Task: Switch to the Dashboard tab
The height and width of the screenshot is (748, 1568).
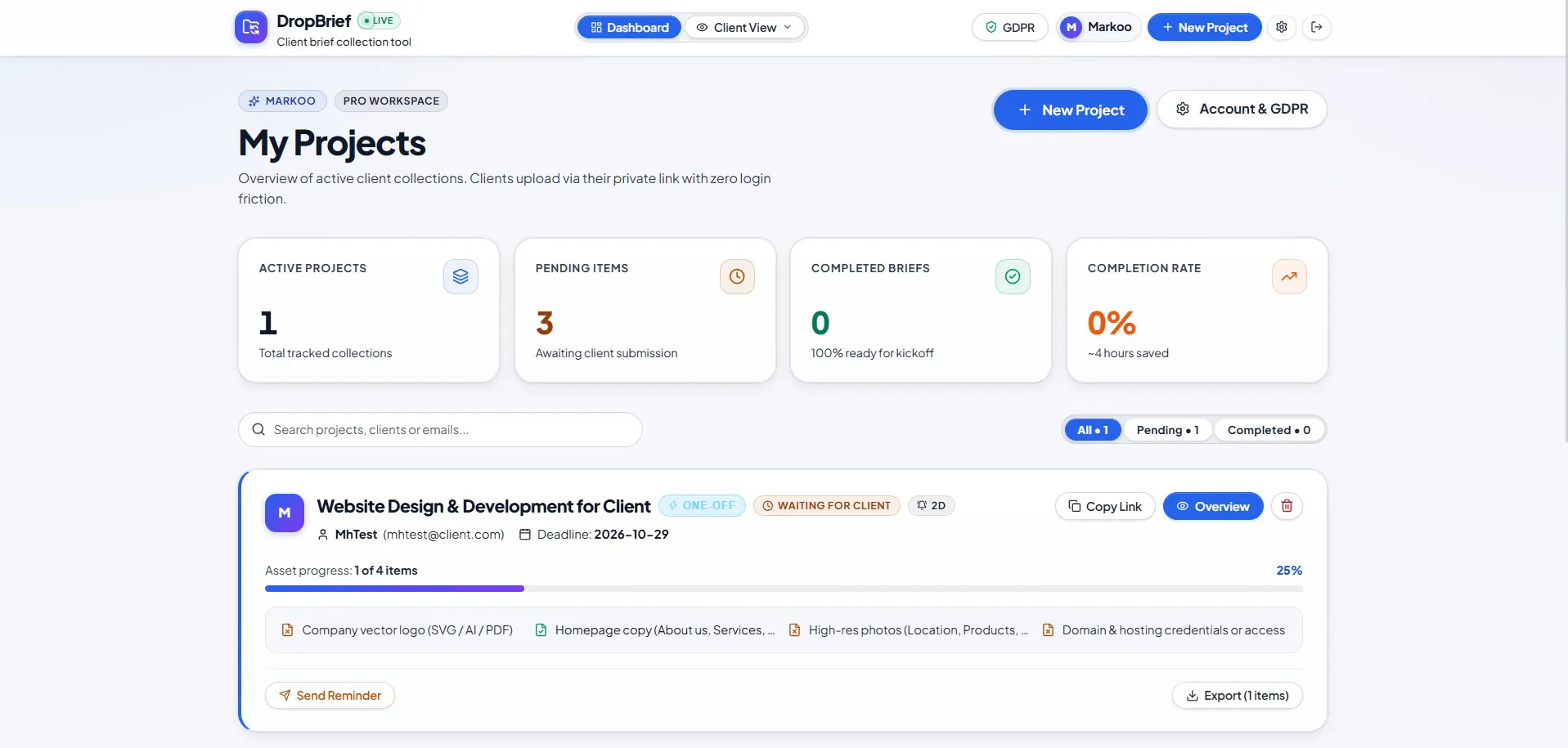Action: [x=629, y=27]
